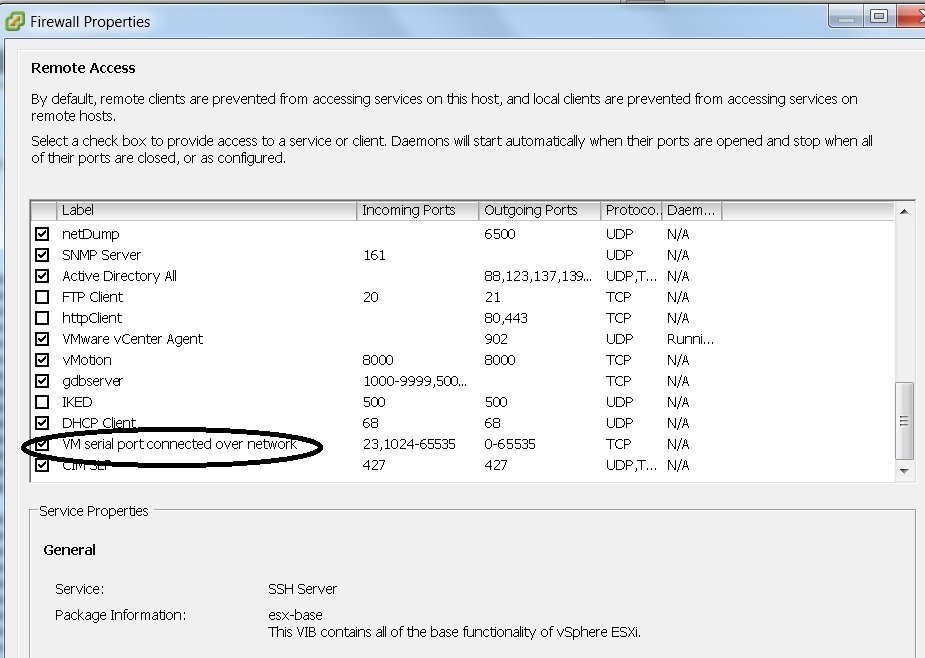Uncheck the netDump service

coord(42,233)
